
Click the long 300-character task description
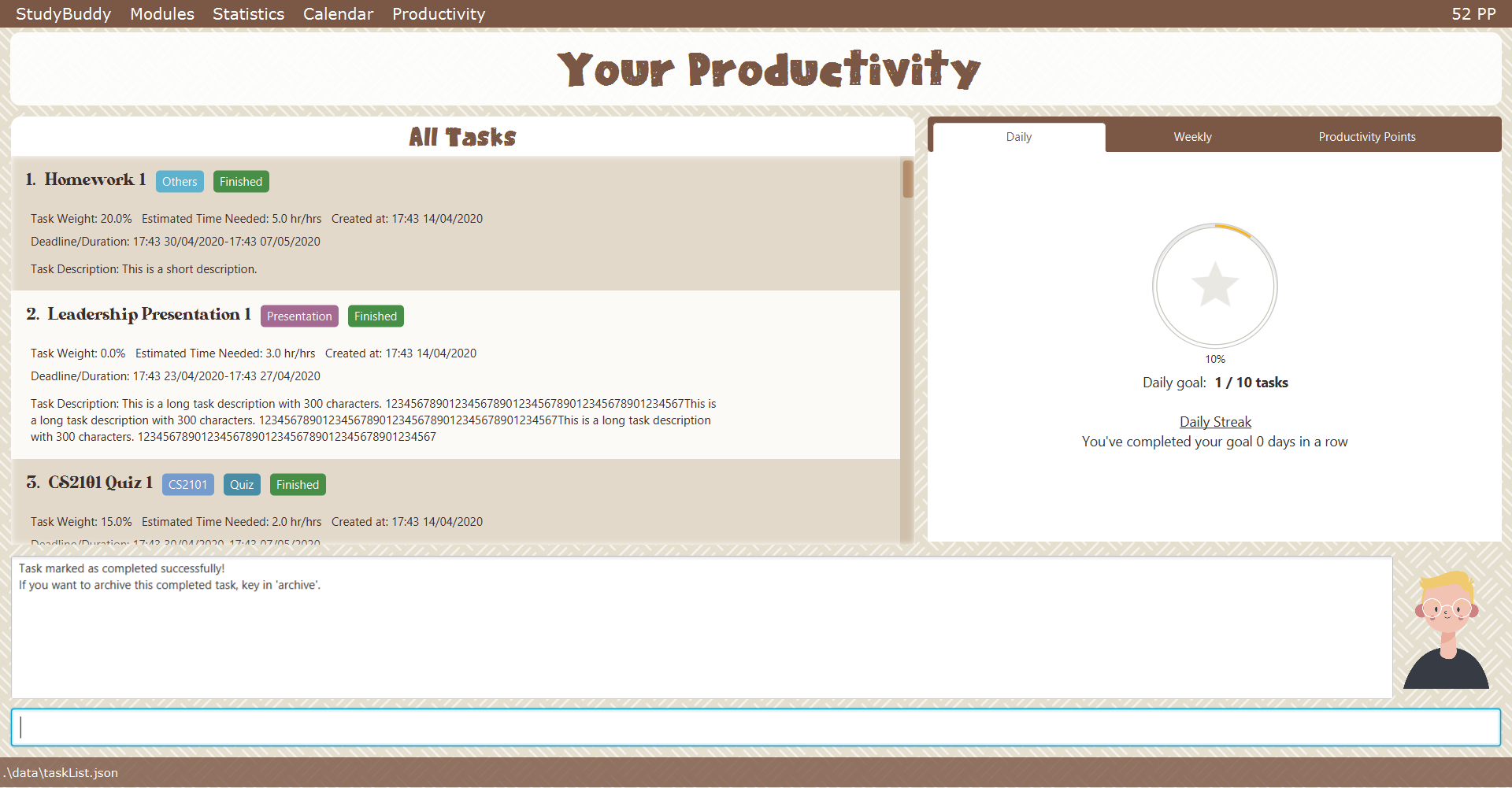pyautogui.click(x=373, y=420)
